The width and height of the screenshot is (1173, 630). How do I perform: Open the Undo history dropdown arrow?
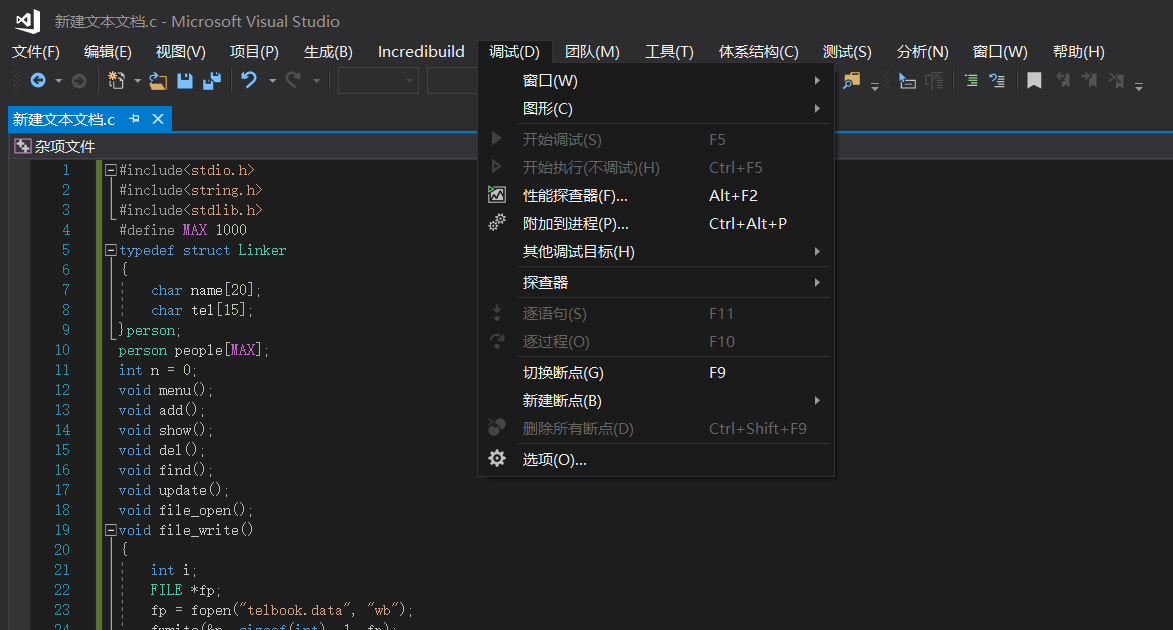pos(272,81)
